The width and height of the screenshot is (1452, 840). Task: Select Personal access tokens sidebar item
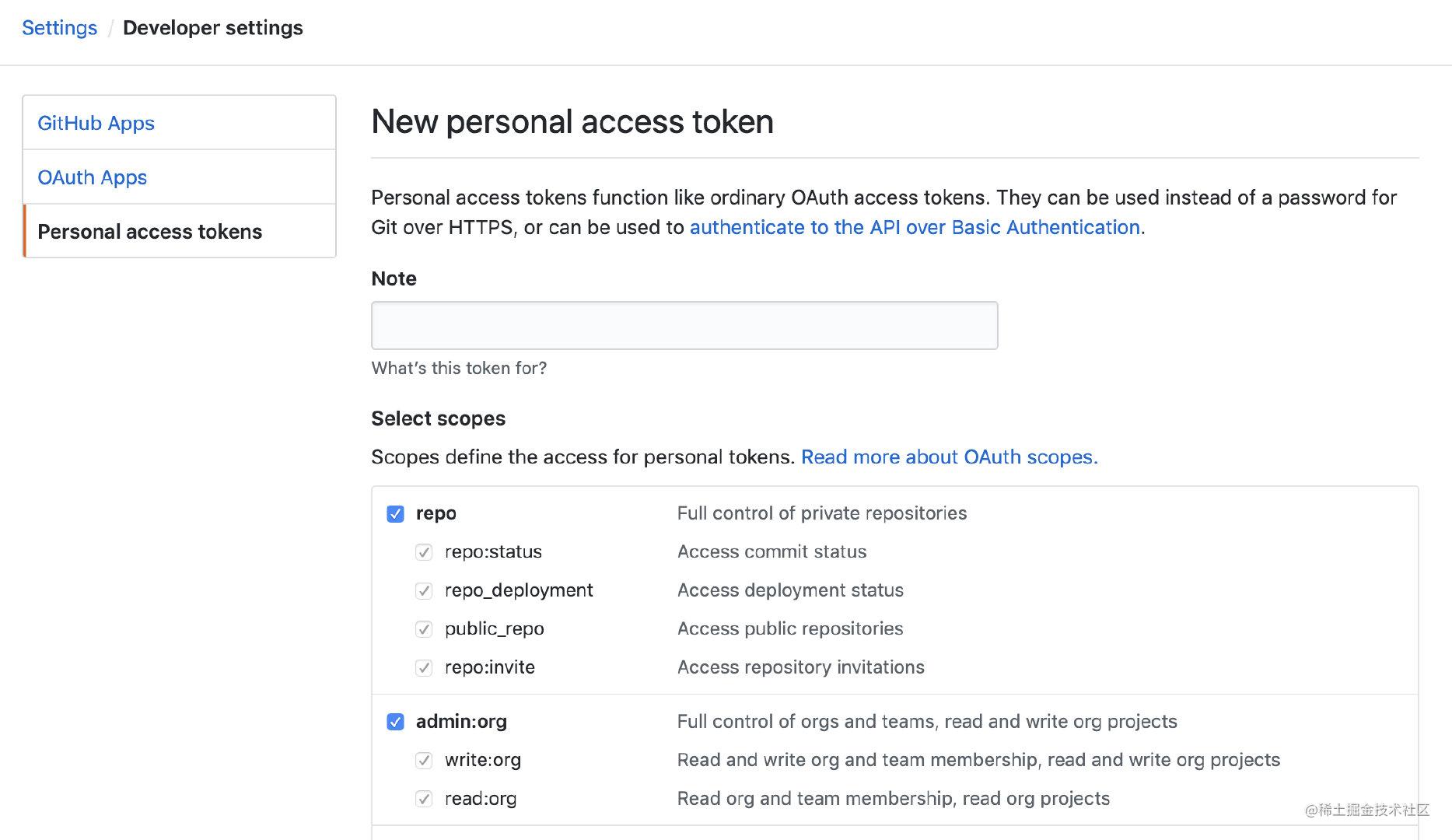pyautogui.click(x=180, y=232)
